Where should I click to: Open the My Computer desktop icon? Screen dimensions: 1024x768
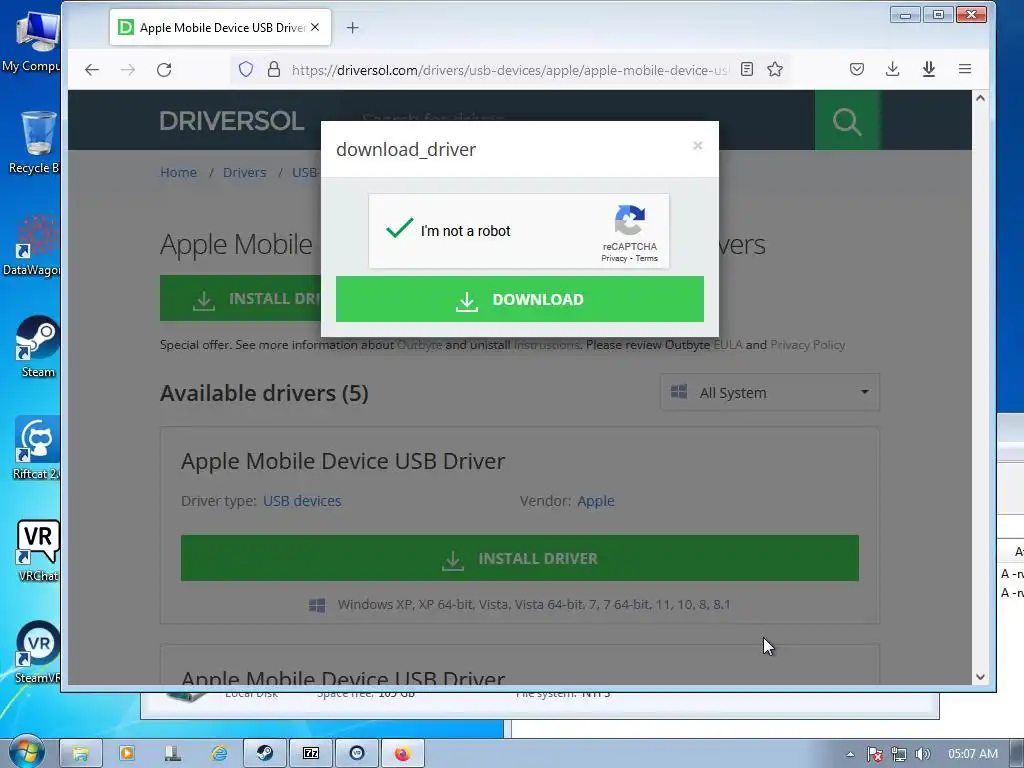click(x=31, y=41)
